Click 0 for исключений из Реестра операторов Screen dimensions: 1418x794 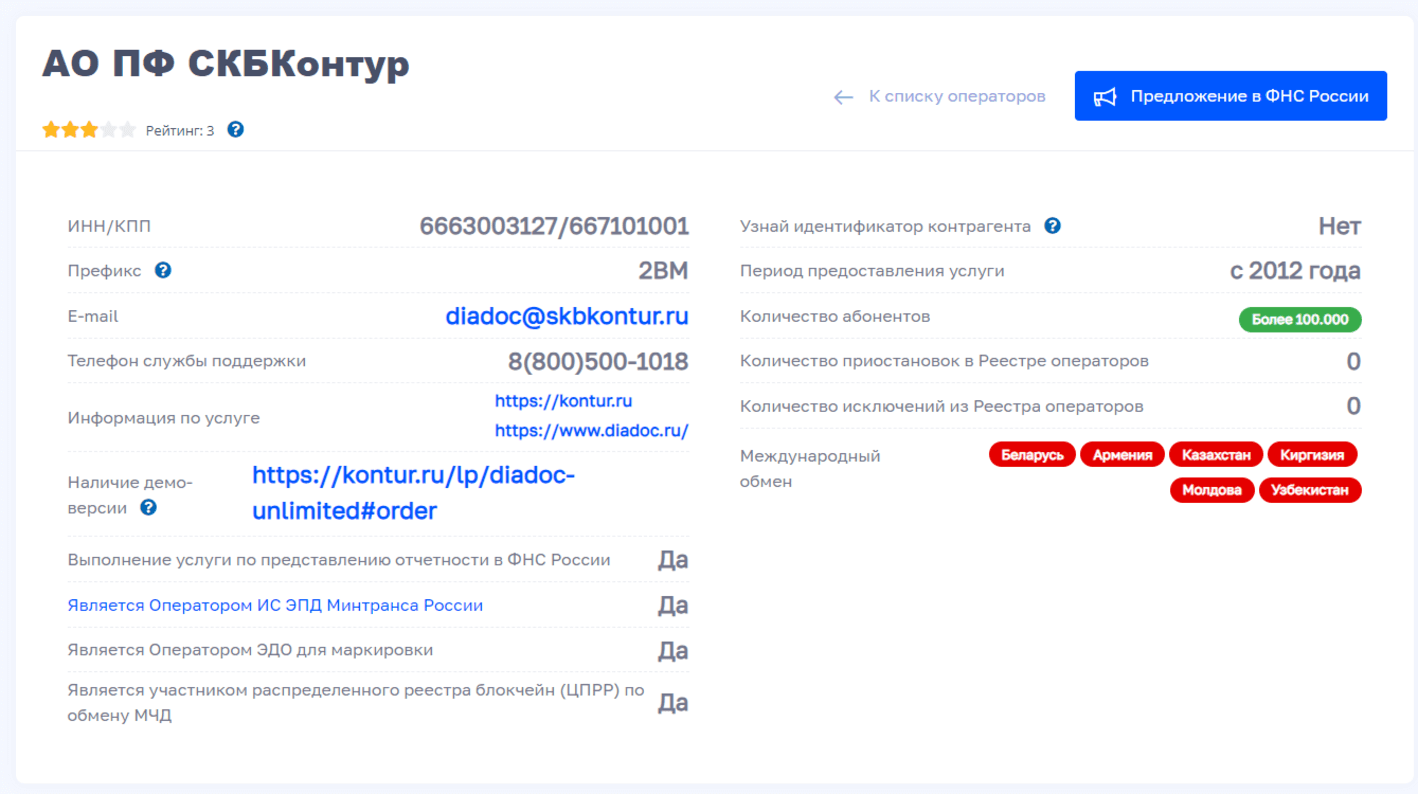tap(1353, 406)
